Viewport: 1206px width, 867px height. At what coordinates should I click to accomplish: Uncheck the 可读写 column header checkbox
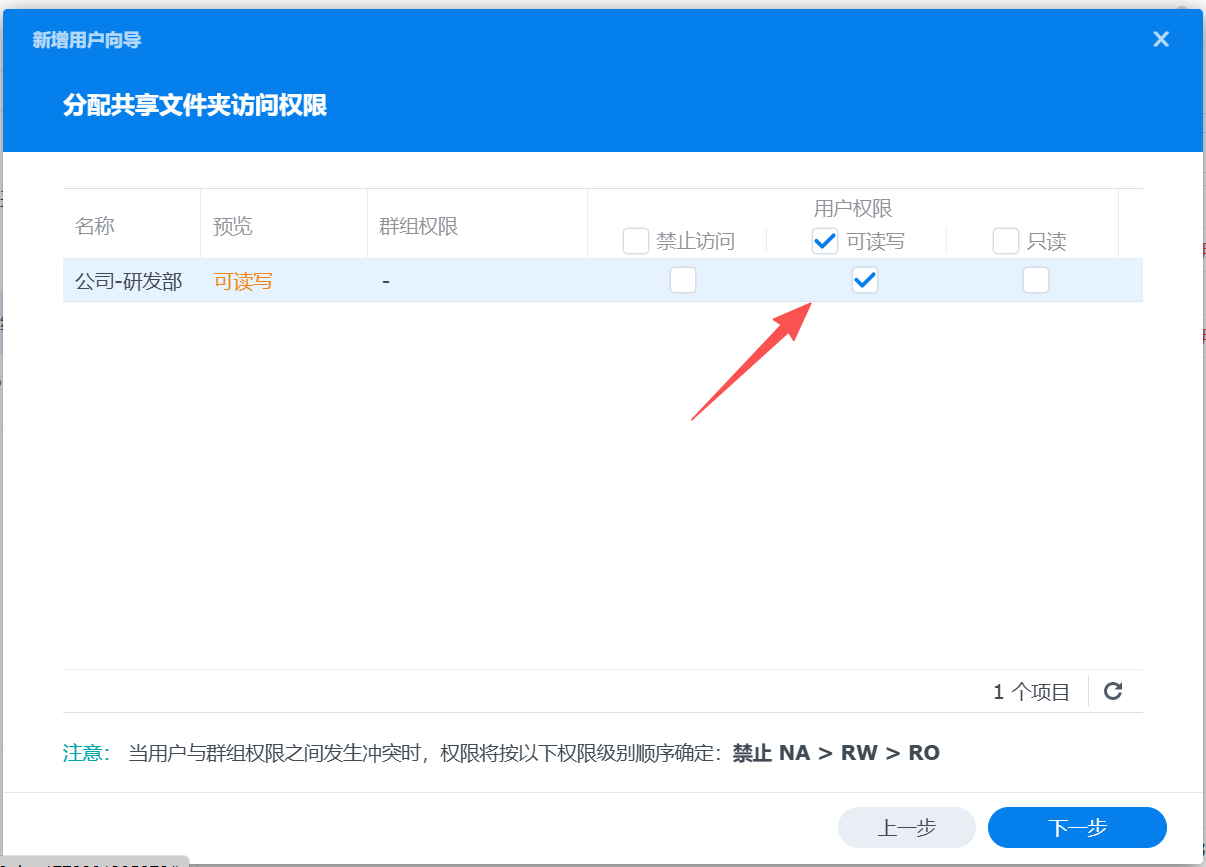pos(824,241)
